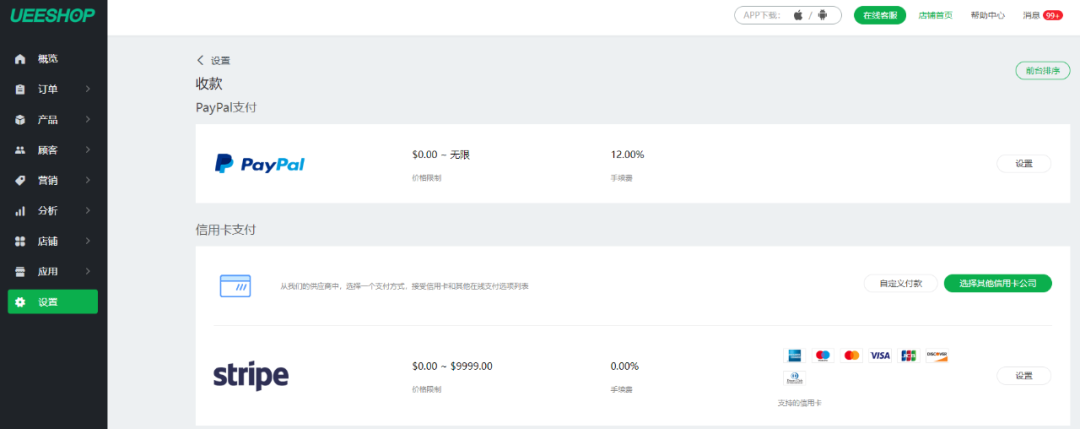Click the 店铺 menu label
This screenshot has height=429, width=1080.
(48, 241)
